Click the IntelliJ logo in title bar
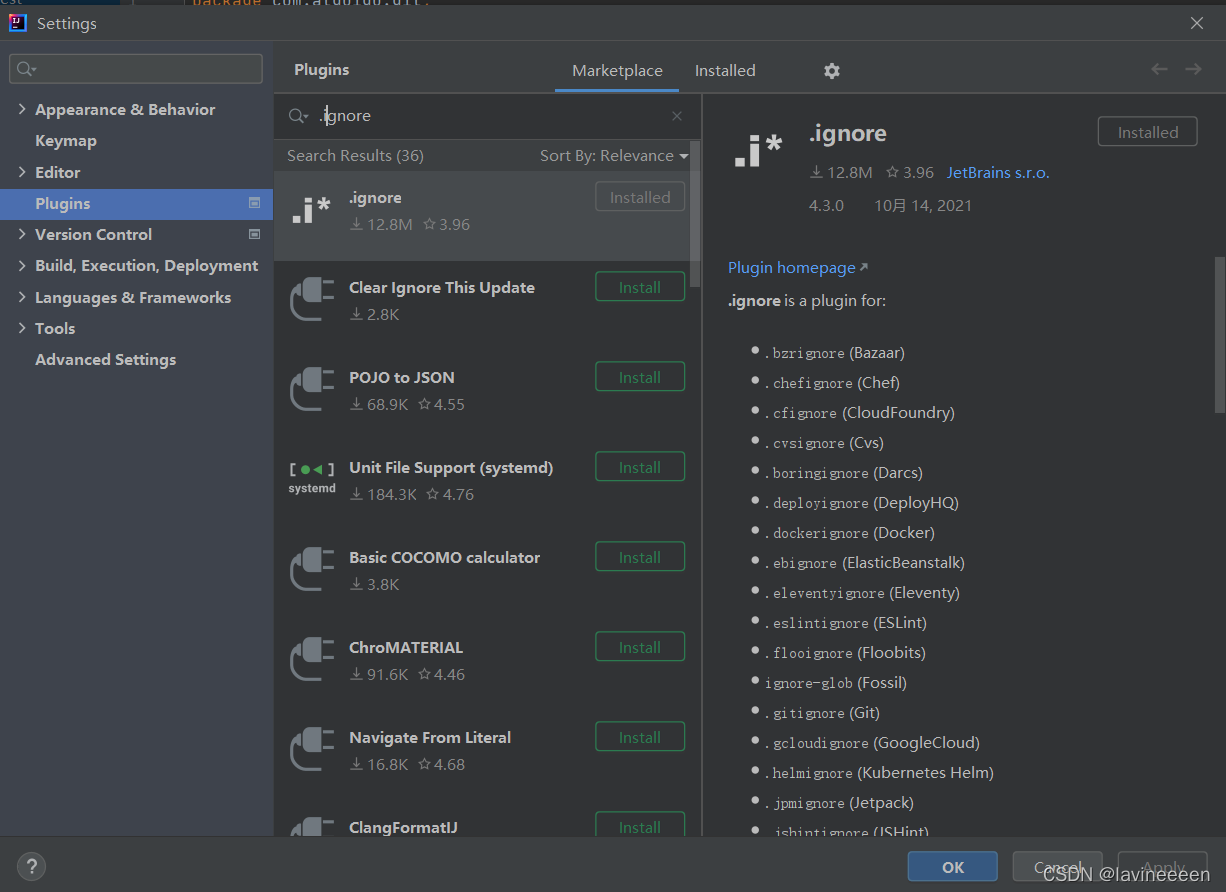The width and height of the screenshot is (1226, 892). point(18,22)
